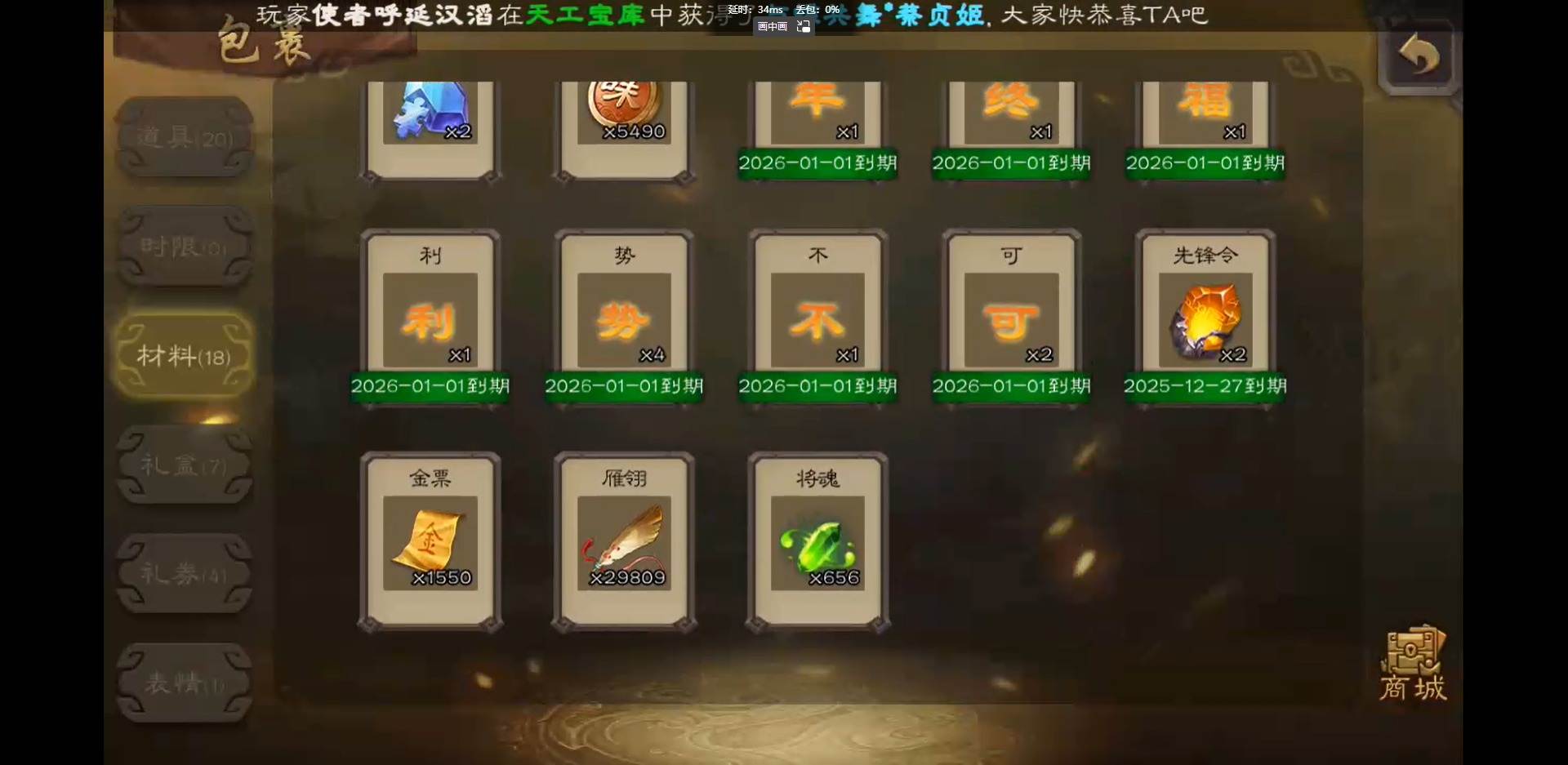Open the 礼盒(7) tab
The width and height of the screenshot is (1568, 765).
click(185, 465)
